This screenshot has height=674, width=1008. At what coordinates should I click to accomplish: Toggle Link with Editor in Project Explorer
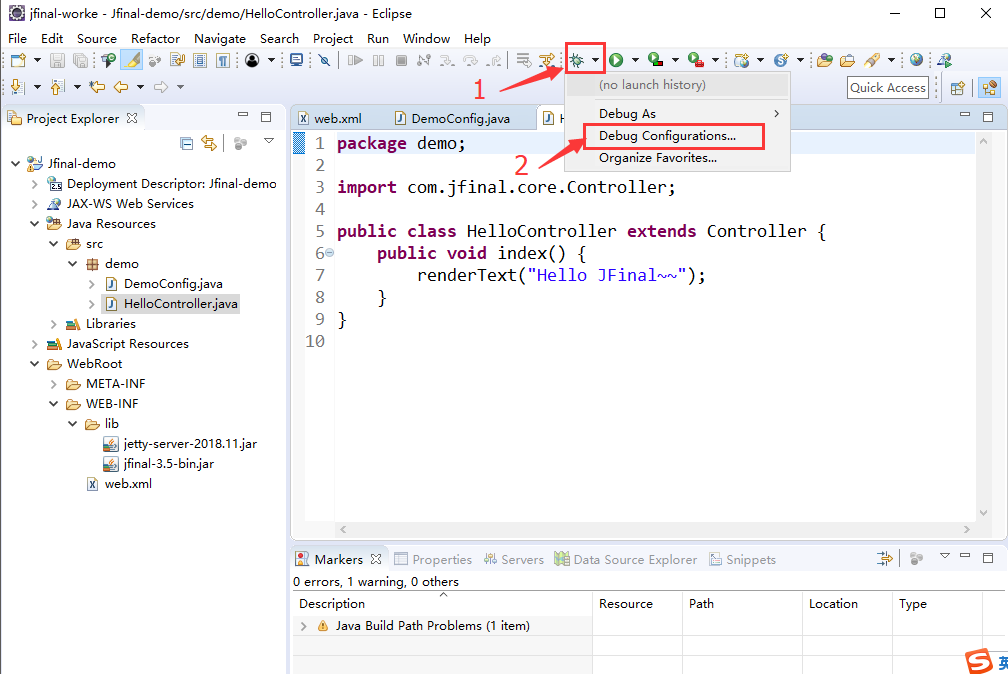point(209,143)
